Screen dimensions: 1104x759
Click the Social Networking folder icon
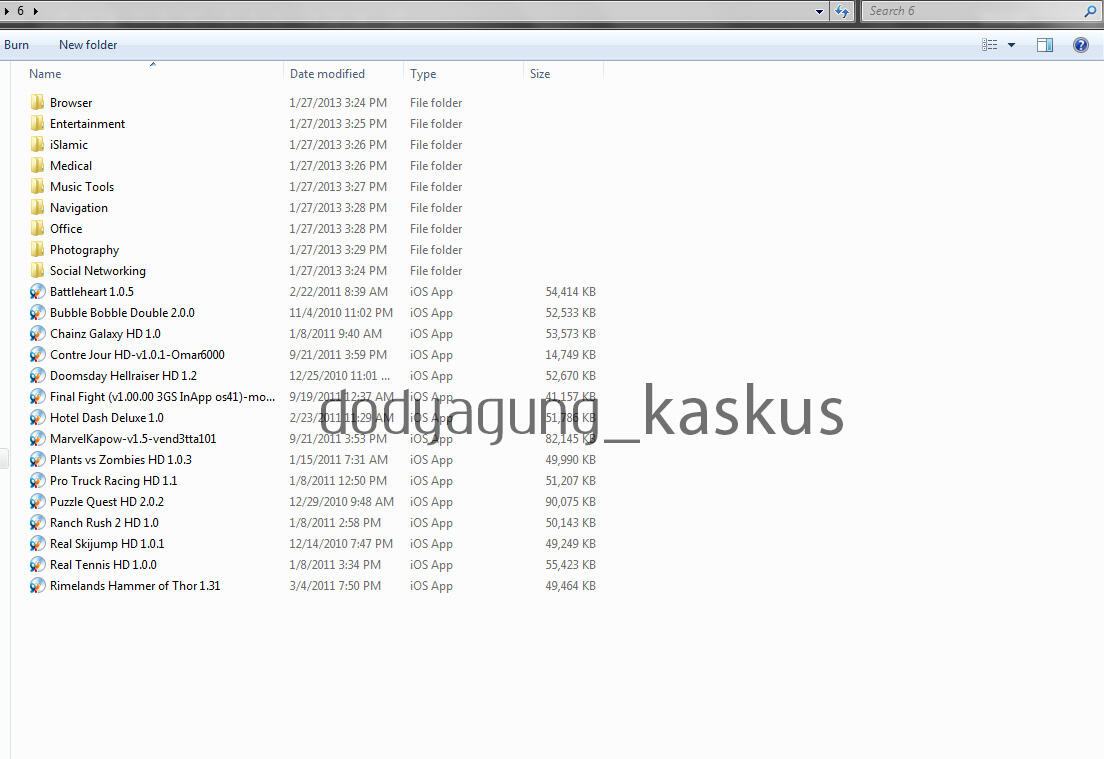tap(37, 271)
